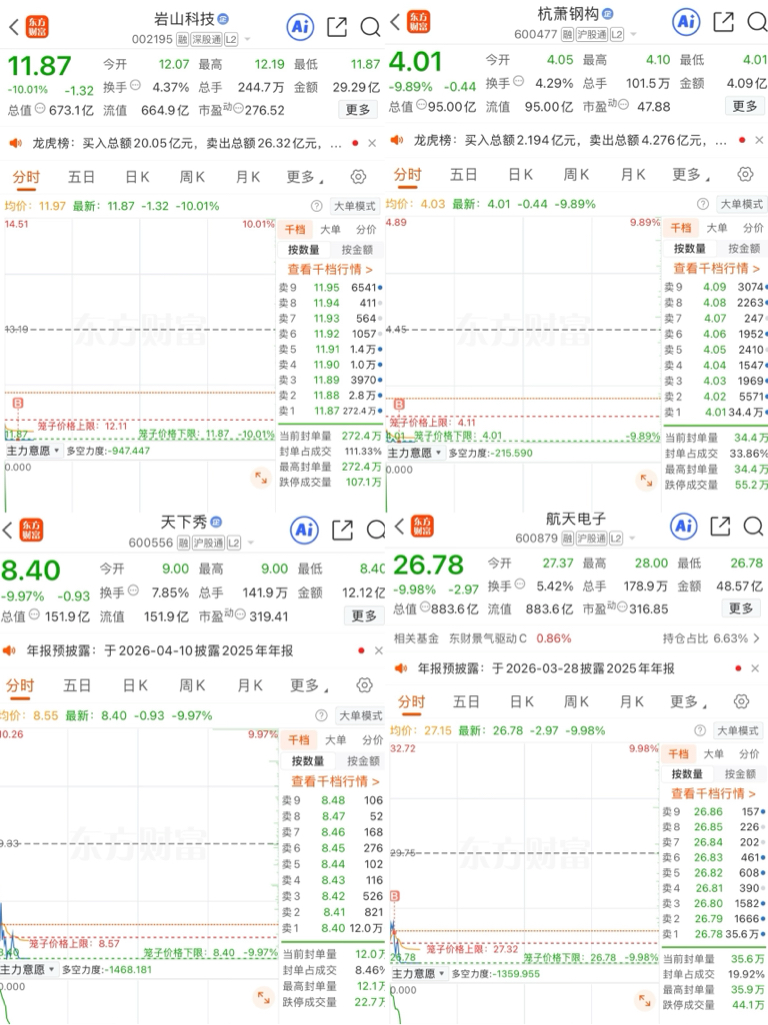Select 卖5 row 4.05 in 杭萧钢构 order book
Image resolution: width=768 pixels, height=1025 pixels.
[715, 350]
